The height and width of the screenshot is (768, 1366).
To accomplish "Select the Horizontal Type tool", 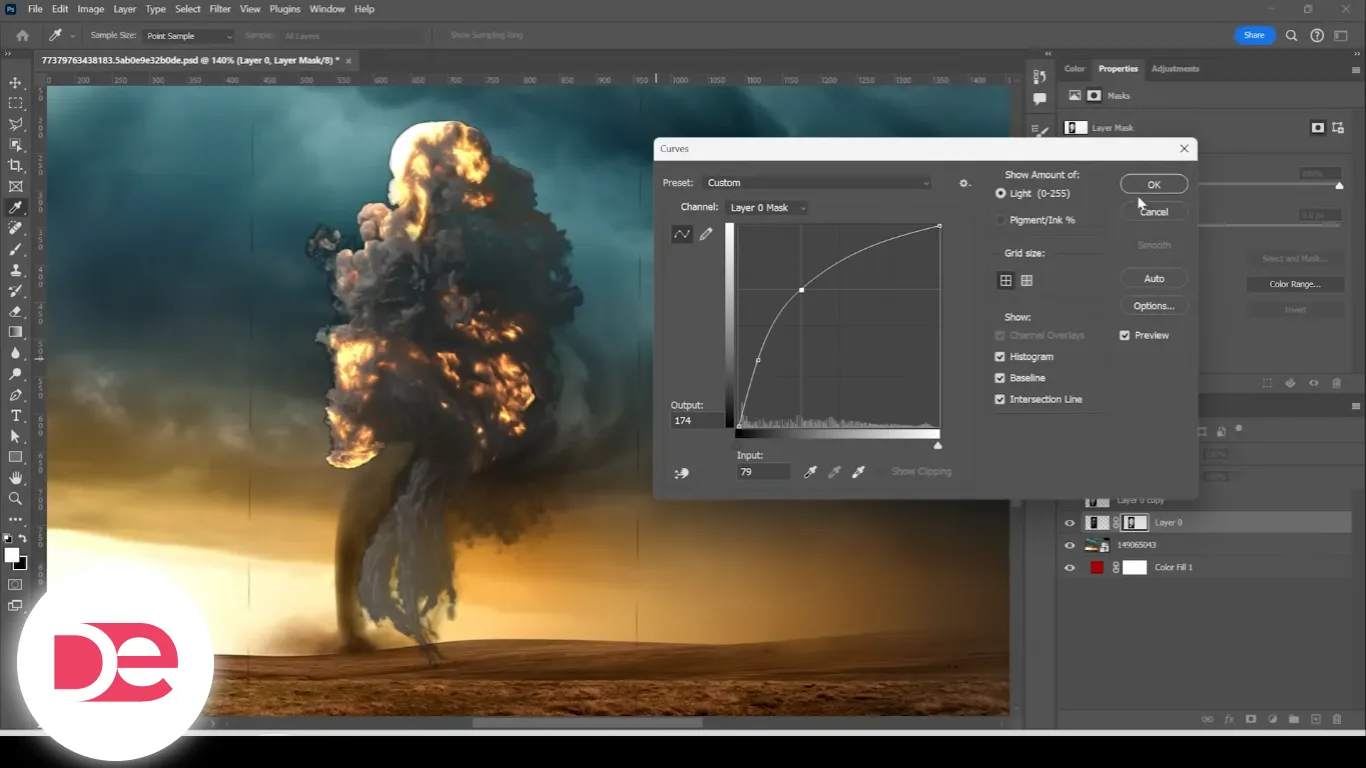I will tap(15, 415).
